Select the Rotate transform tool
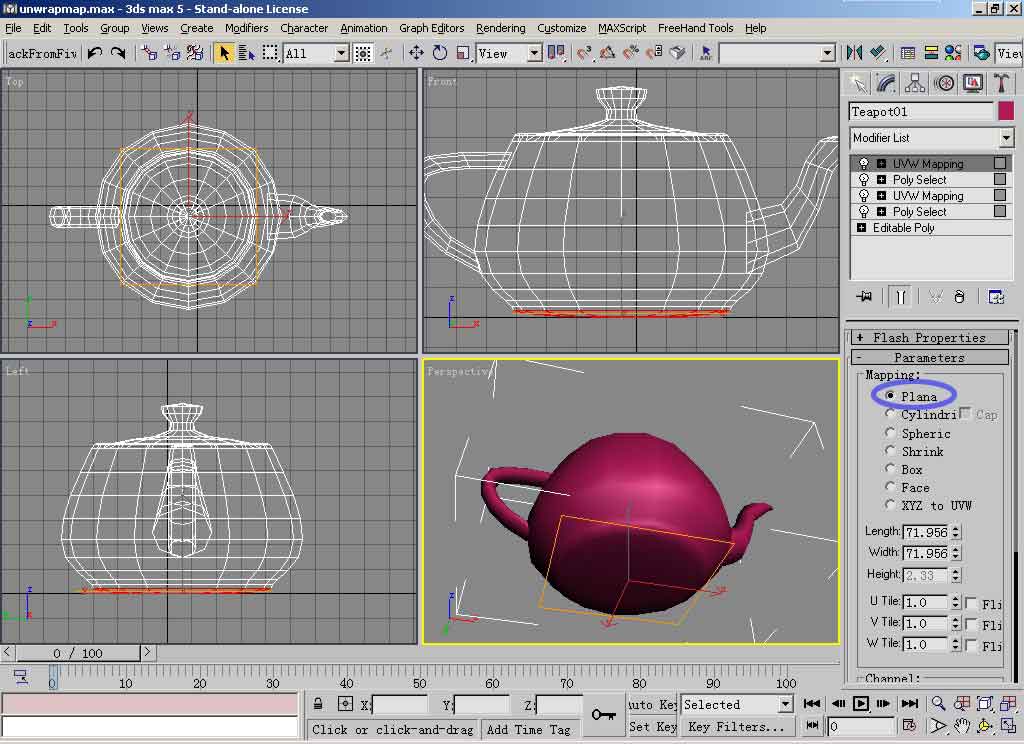Viewport: 1024px width, 744px height. tap(439, 53)
